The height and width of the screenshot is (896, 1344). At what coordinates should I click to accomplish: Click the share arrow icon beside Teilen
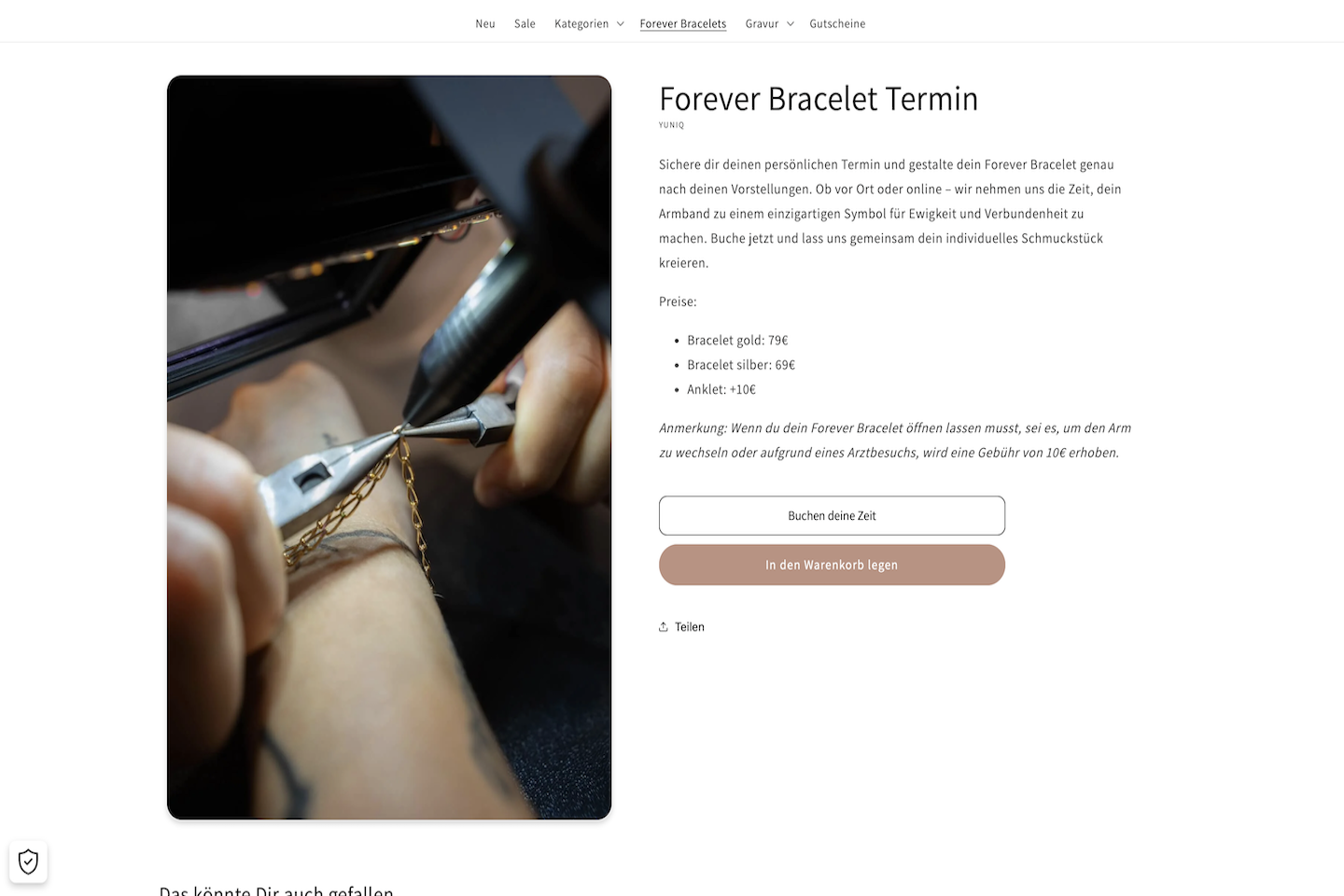pos(664,627)
